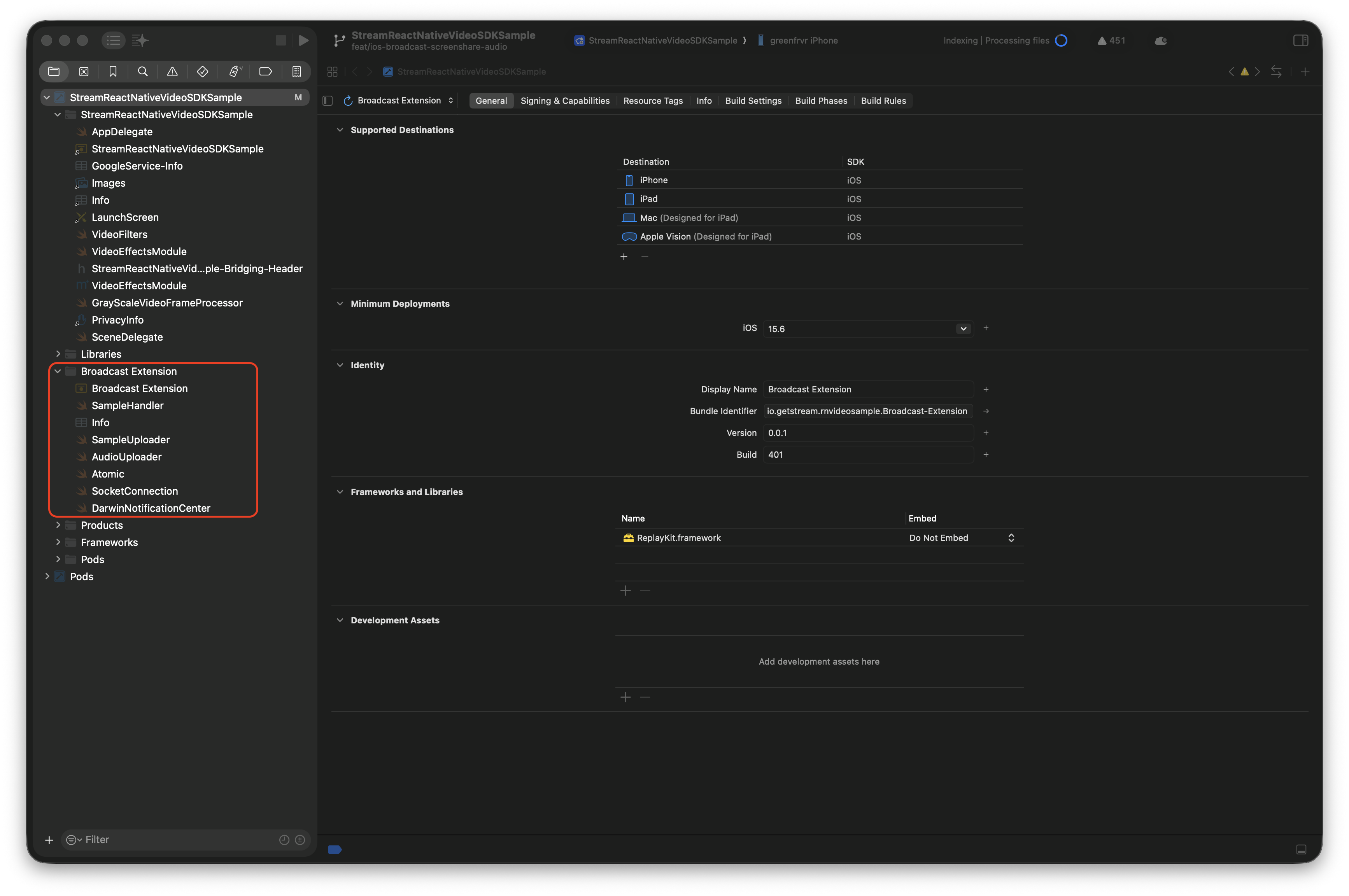Click the arrow beside Bundle Identifier
Viewport: 1349px width, 896px height.
pos(986,411)
